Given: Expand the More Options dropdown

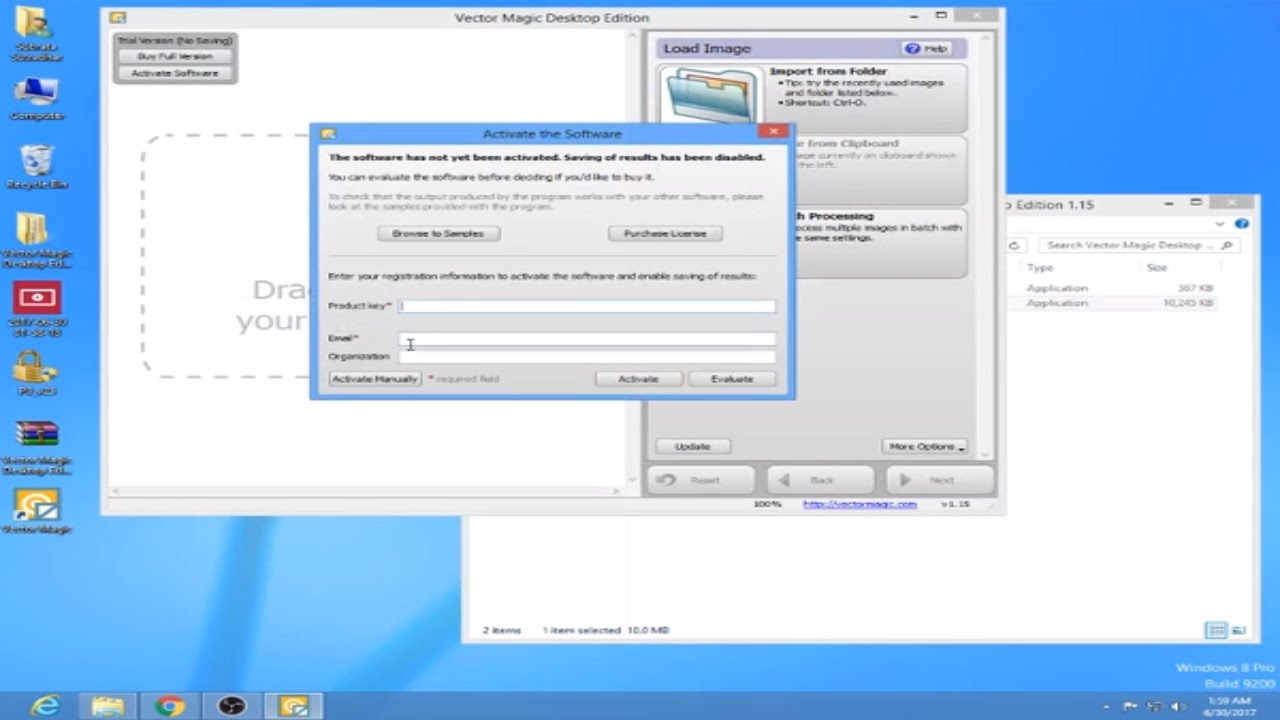Looking at the screenshot, I should [x=923, y=446].
